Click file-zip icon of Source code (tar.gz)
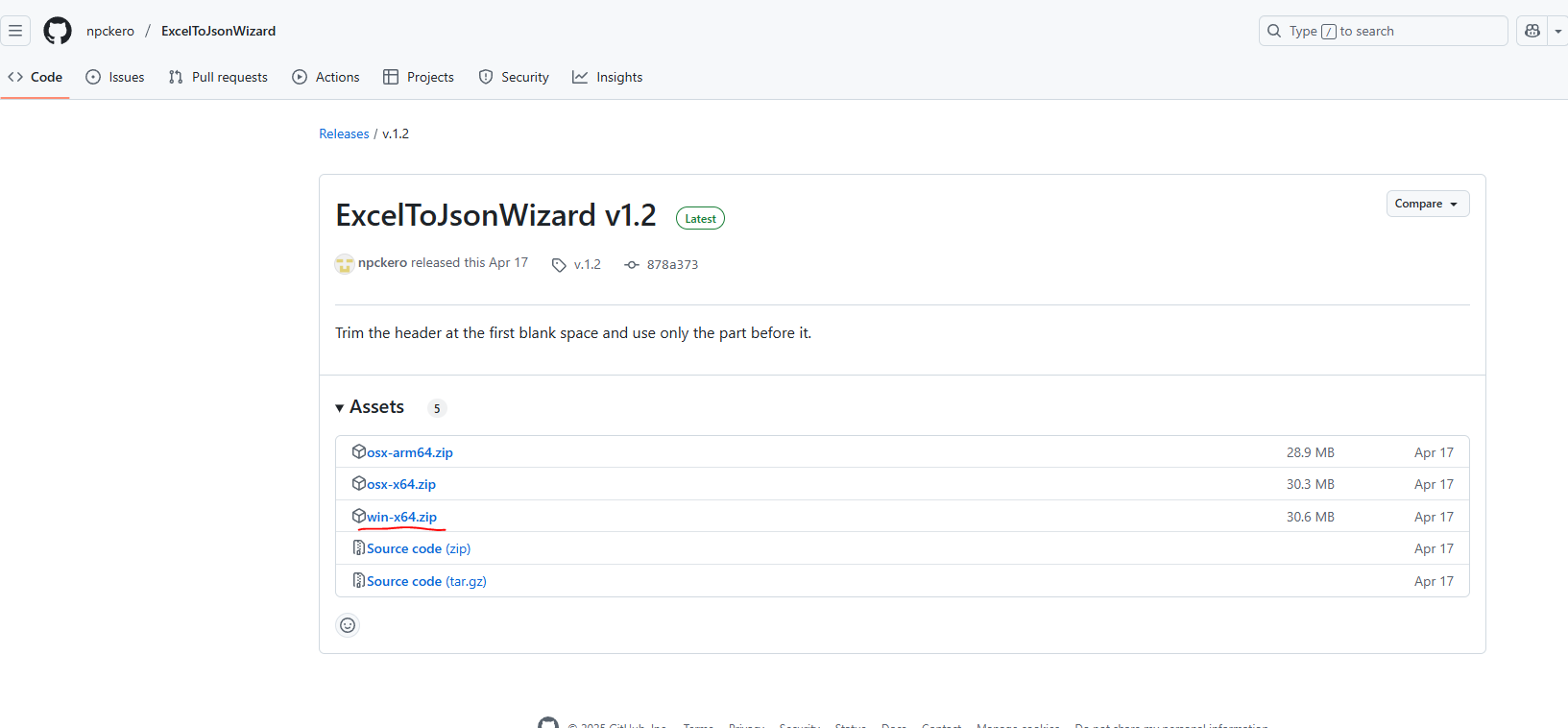Screen dimensions: 1568x728 (x=359, y=580)
